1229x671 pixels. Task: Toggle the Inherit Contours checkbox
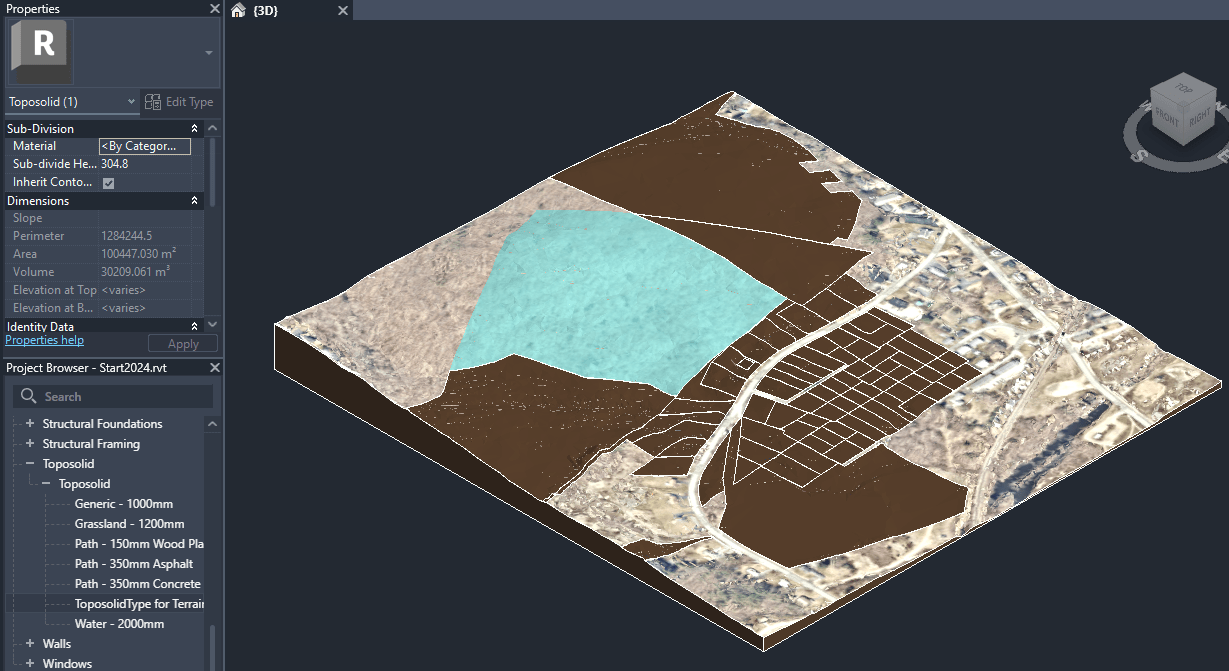tap(108, 182)
